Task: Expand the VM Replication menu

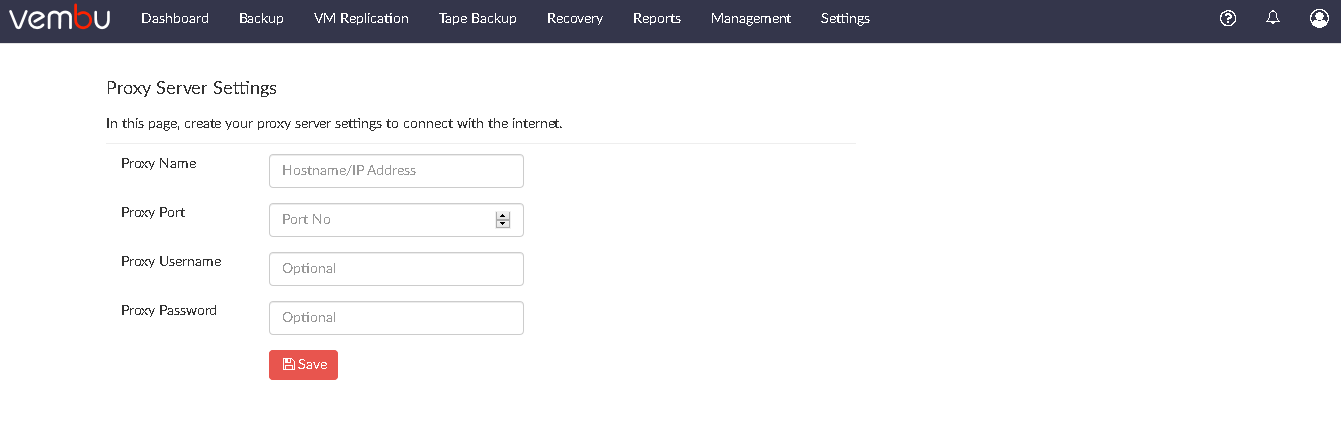Action: (361, 18)
